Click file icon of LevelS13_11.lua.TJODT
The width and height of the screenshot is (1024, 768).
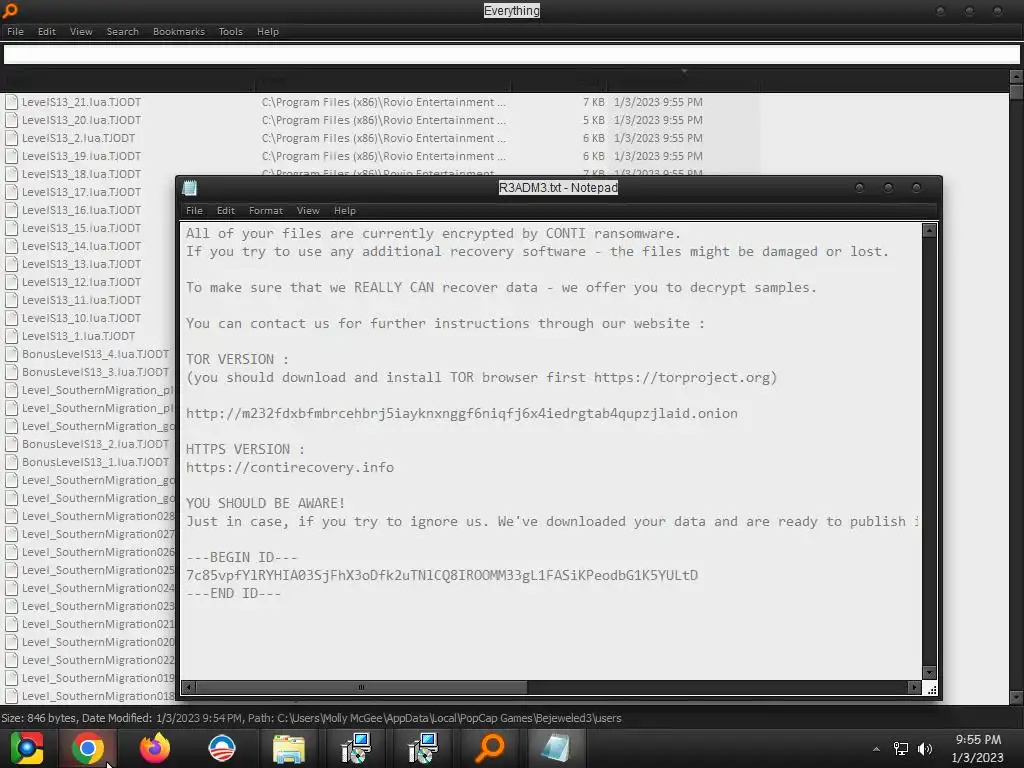11,300
